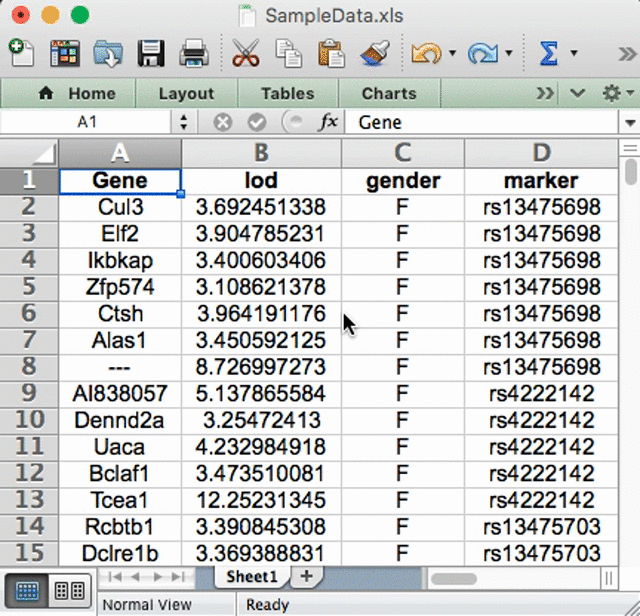The height and width of the screenshot is (616, 640).
Task: Confirm formula entry with checkmark button
Action: click(257, 122)
